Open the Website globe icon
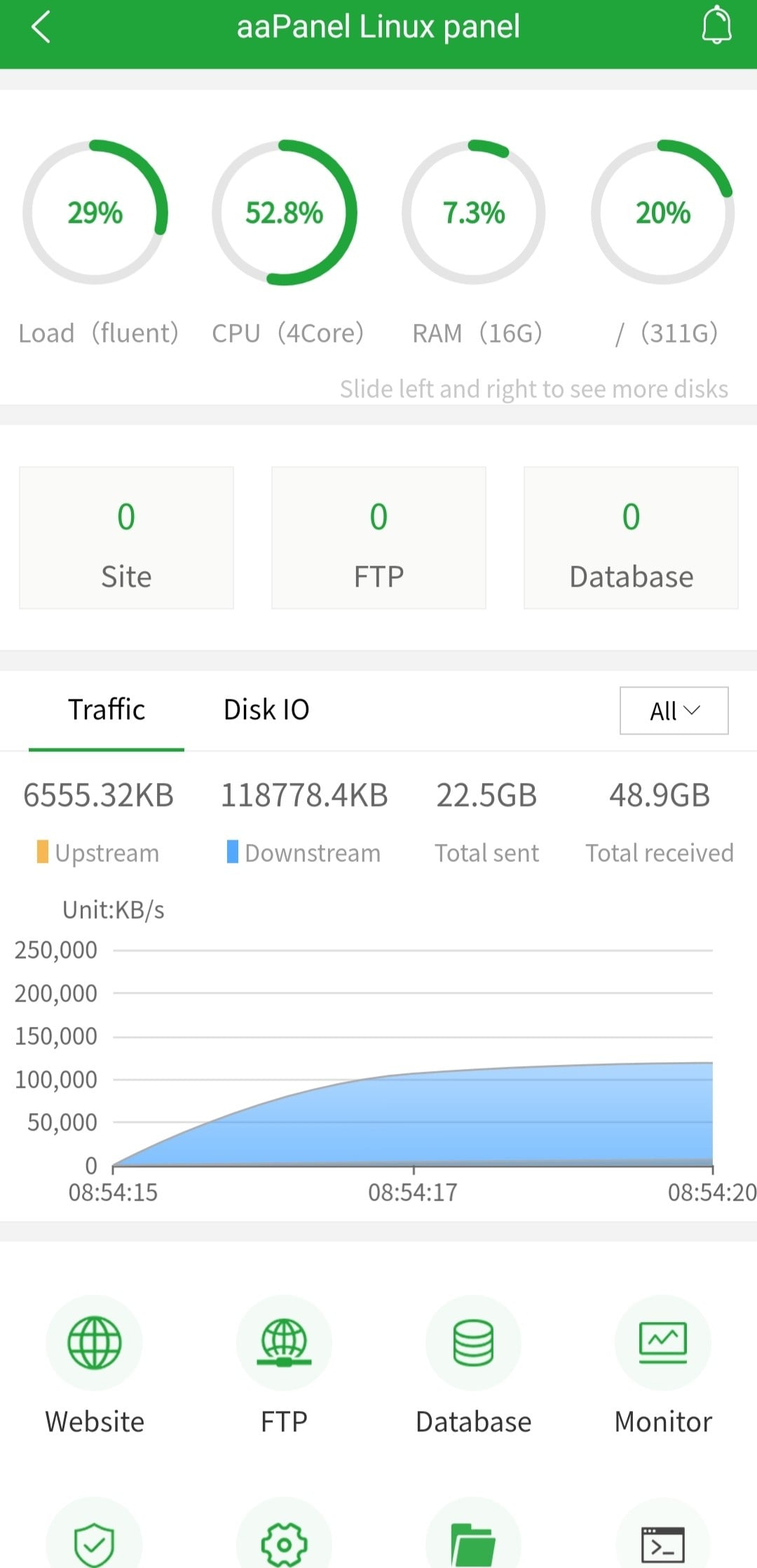 pyautogui.click(x=95, y=1342)
